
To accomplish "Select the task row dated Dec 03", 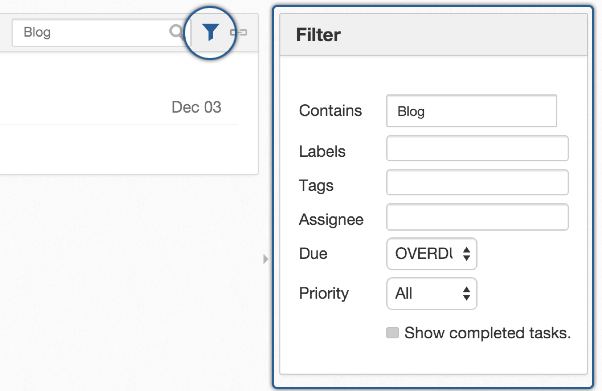I will [119, 107].
